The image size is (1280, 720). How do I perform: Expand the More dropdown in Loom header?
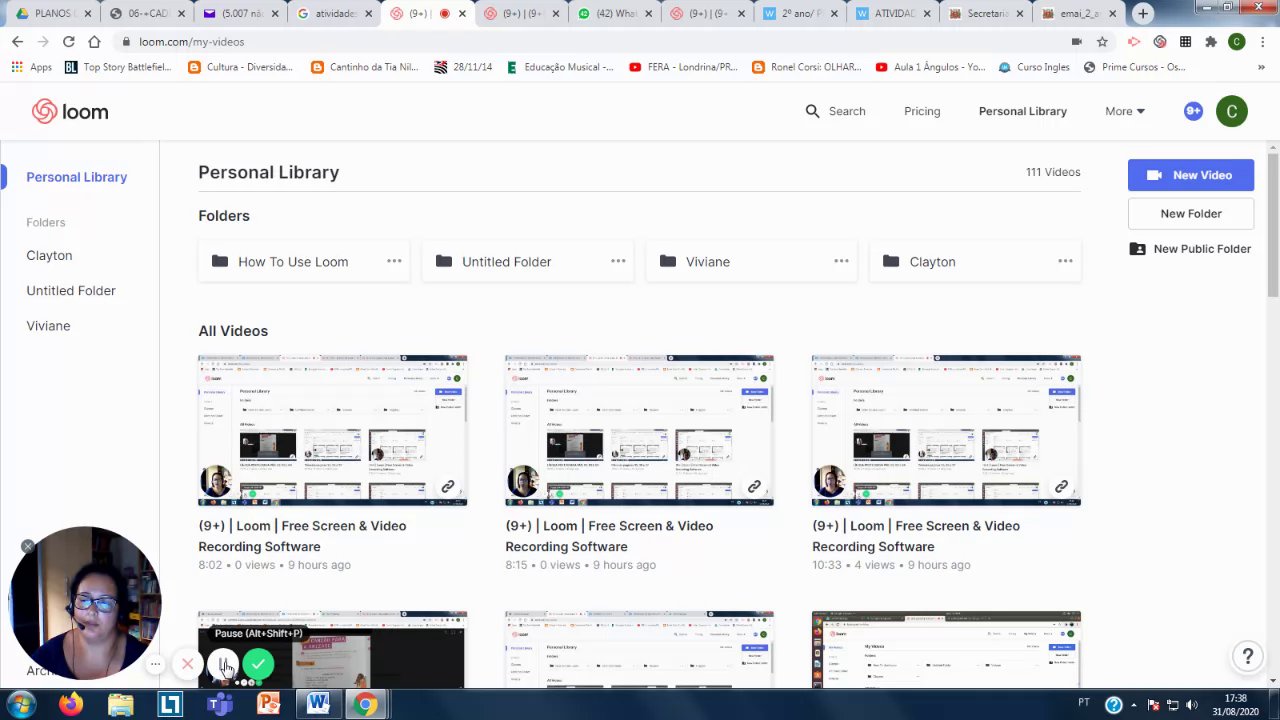pyautogui.click(x=1125, y=111)
